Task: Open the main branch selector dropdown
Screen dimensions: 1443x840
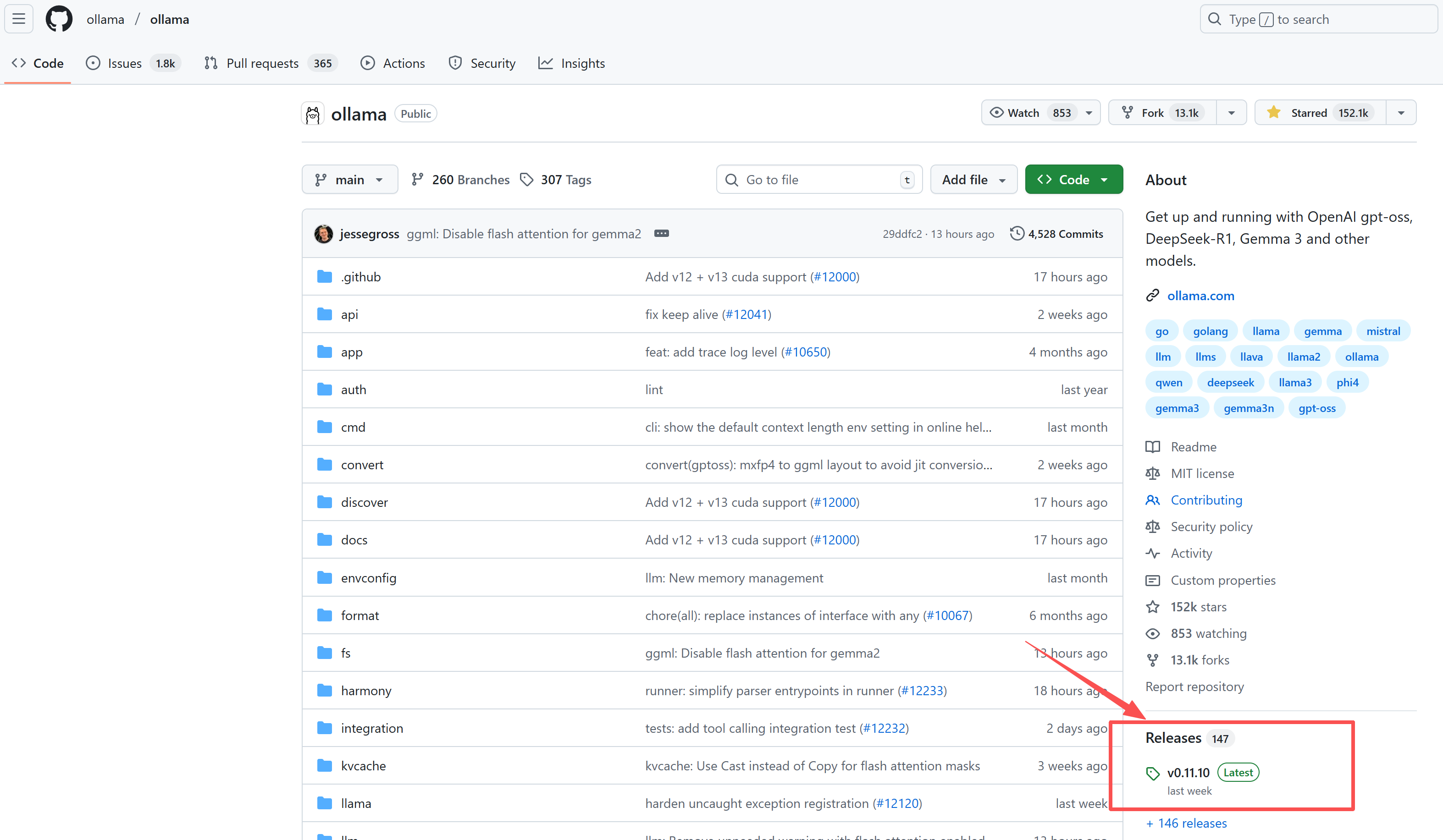Action: point(350,180)
